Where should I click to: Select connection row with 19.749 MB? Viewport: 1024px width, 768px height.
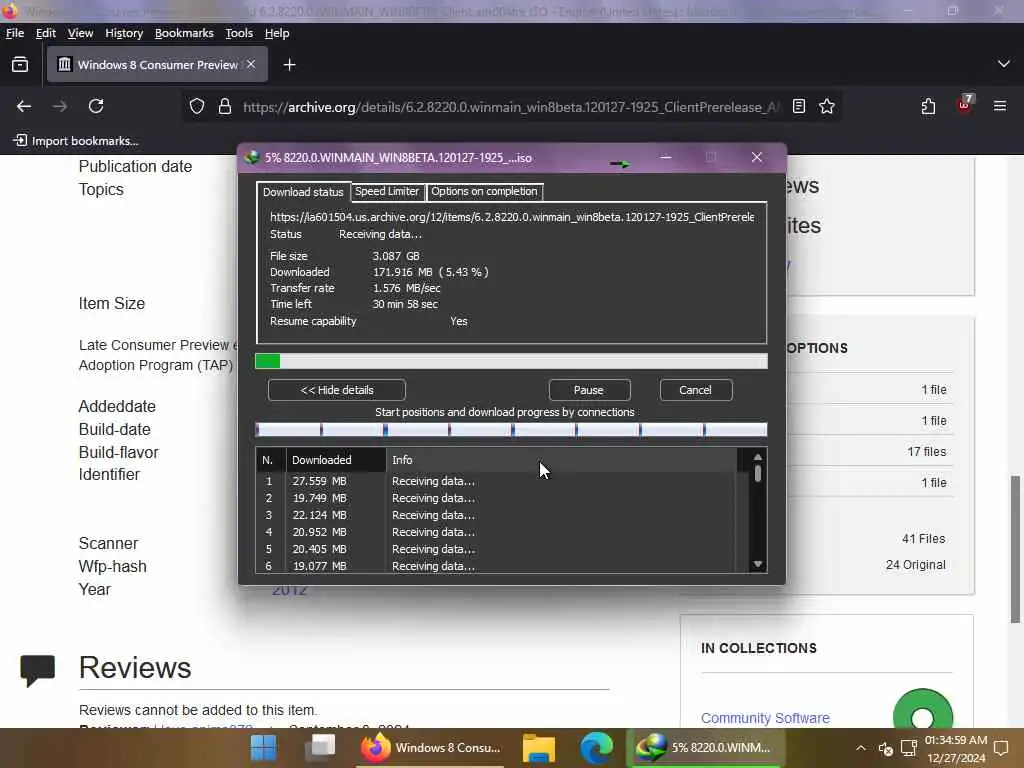[x=496, y=498]
